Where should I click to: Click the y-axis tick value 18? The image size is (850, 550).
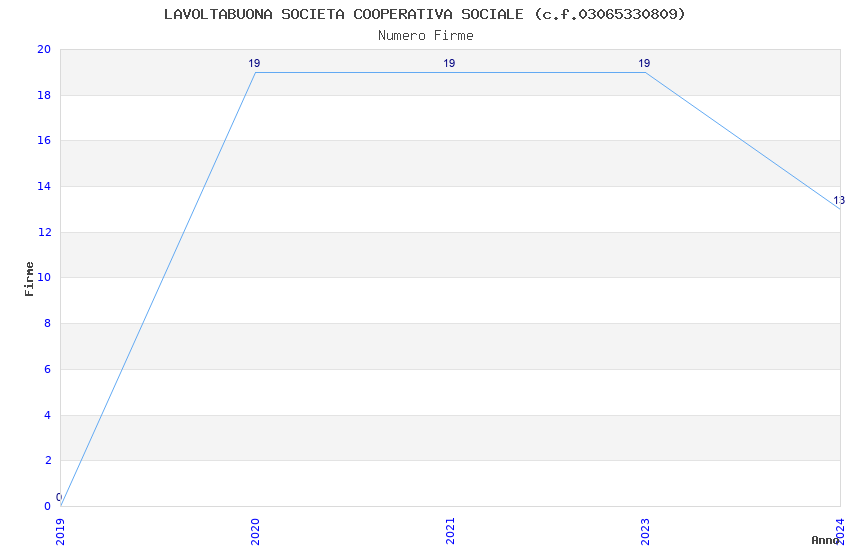click(x=44, y=95)
